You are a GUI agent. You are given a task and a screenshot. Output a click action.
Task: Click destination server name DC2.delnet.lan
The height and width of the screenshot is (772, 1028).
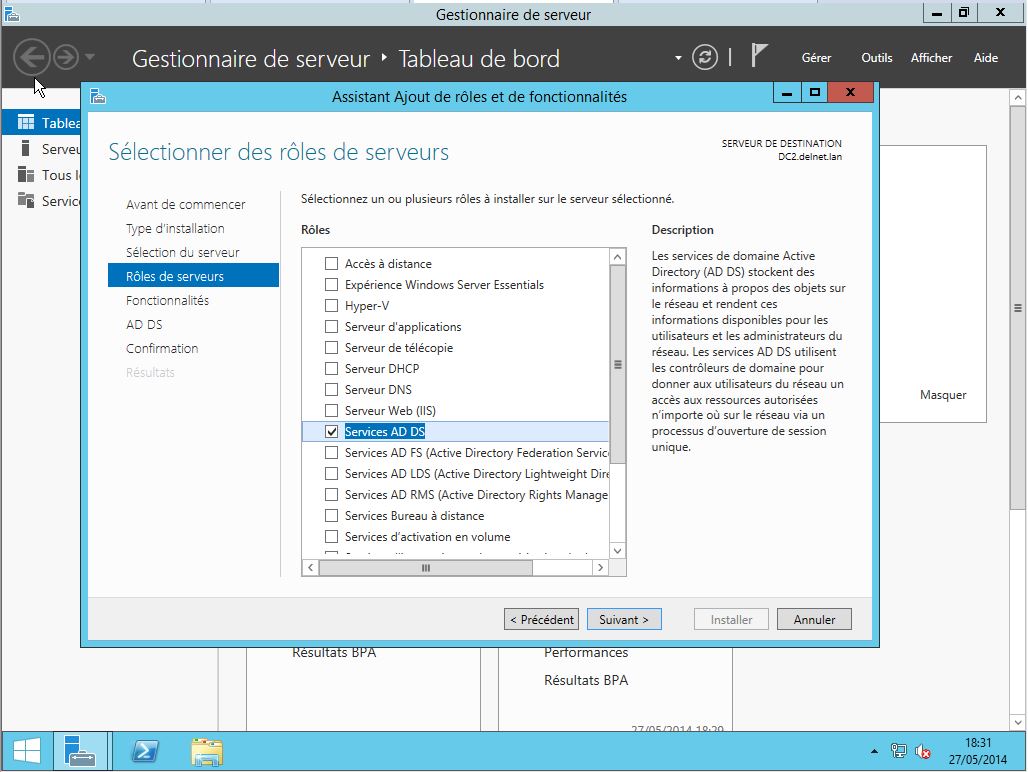810,157
